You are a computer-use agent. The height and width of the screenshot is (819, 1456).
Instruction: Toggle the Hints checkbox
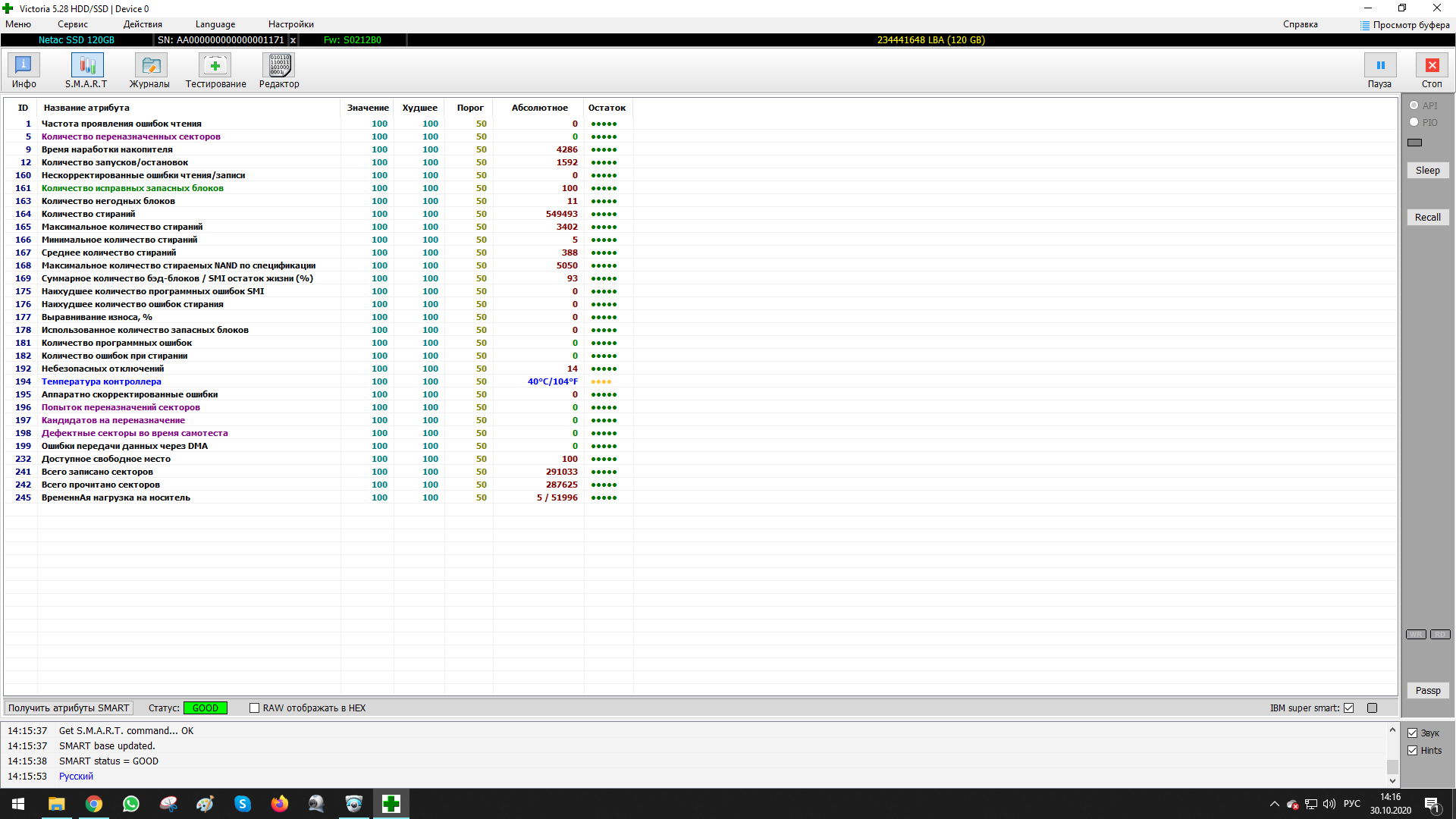1413,751
